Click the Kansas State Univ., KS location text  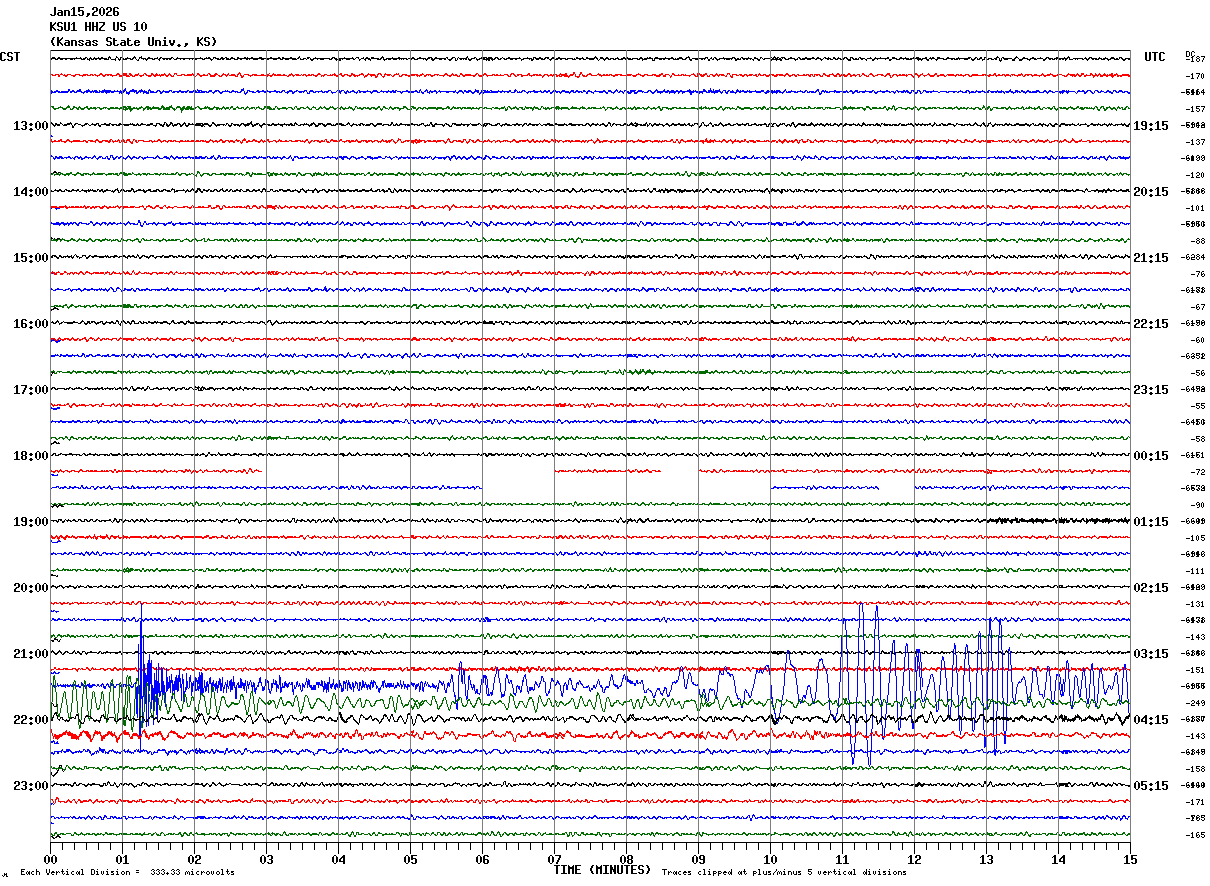(132, 42)
